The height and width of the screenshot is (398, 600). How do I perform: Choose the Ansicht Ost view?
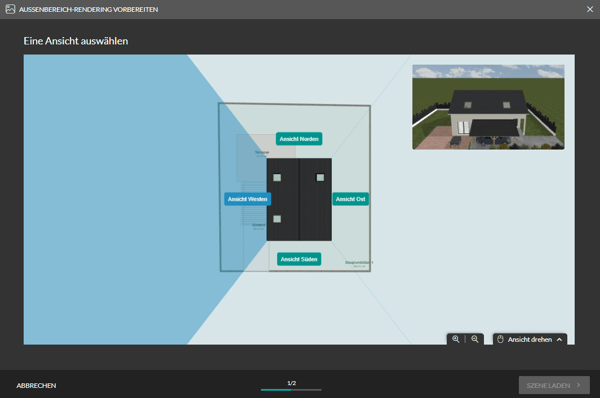click(351, 199)
